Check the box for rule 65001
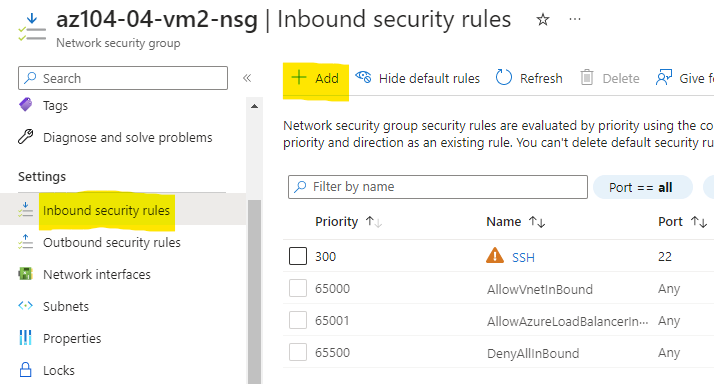714x384 pixels. 298,320
